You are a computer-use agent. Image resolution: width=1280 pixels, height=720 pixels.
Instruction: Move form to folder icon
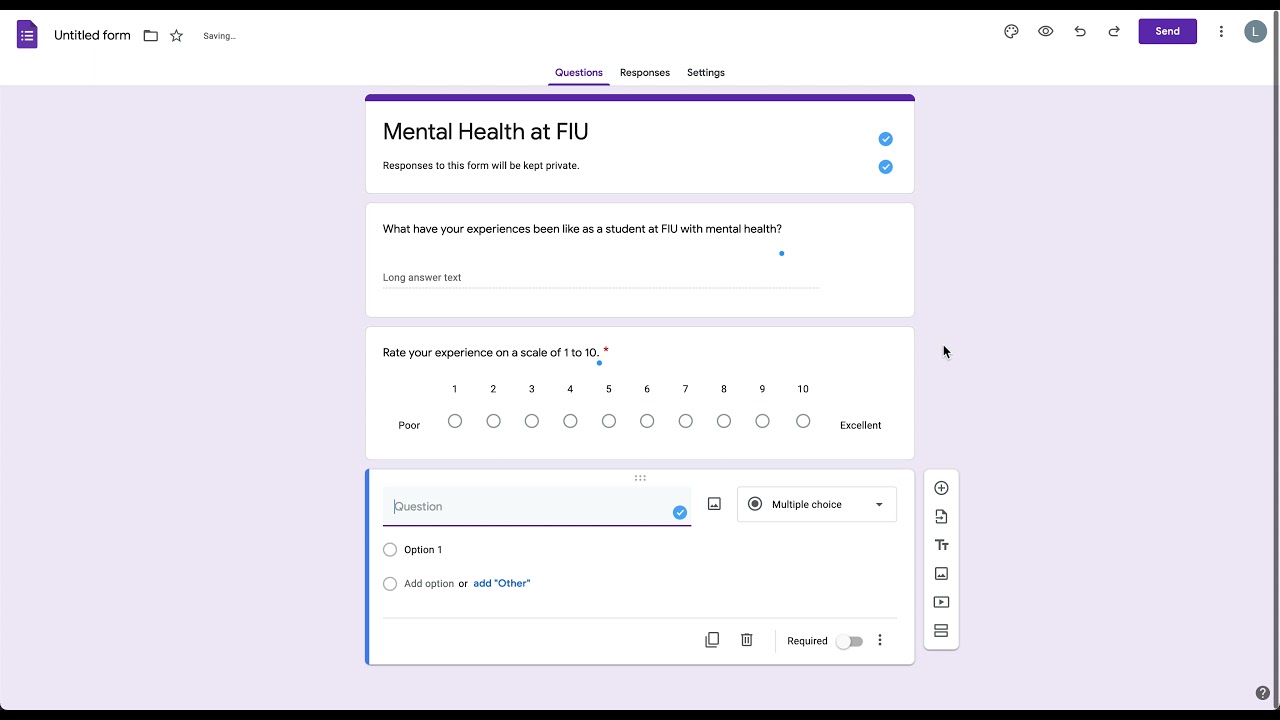coord(151,36)
